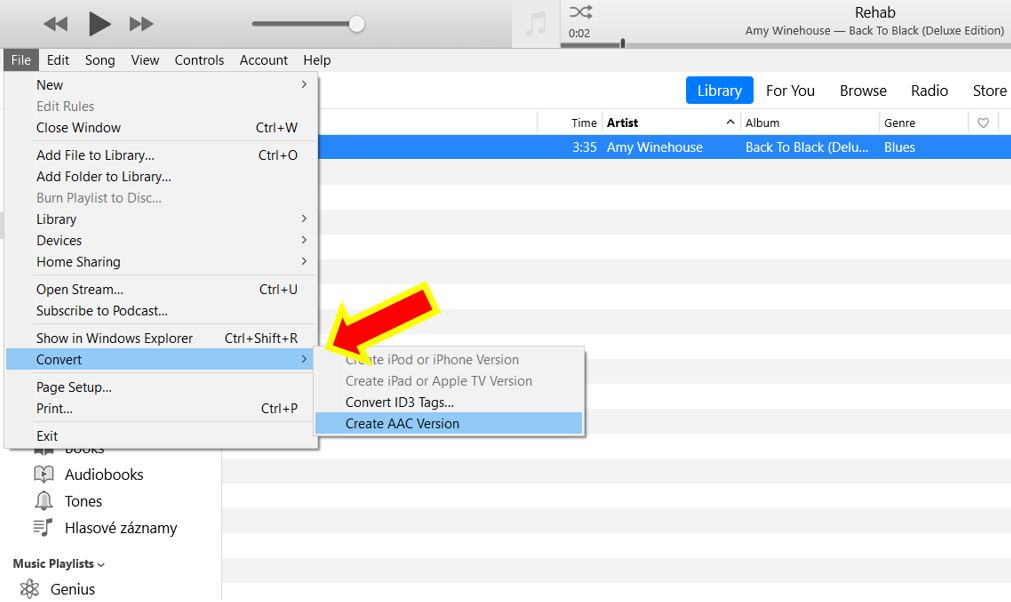The image size is (1011, 602).
Task: Click the play button
Action: coord(99,24)
